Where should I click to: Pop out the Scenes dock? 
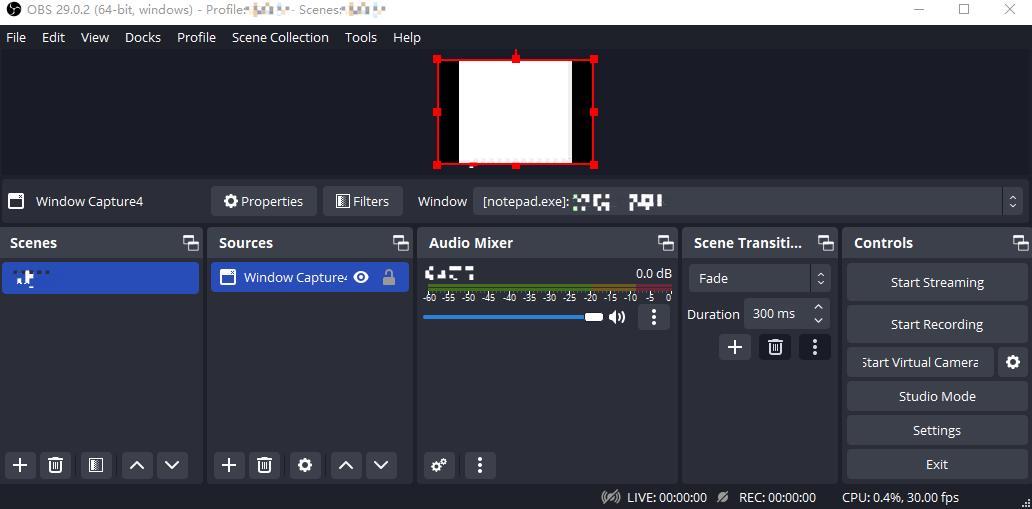click(x=191, y=243)
